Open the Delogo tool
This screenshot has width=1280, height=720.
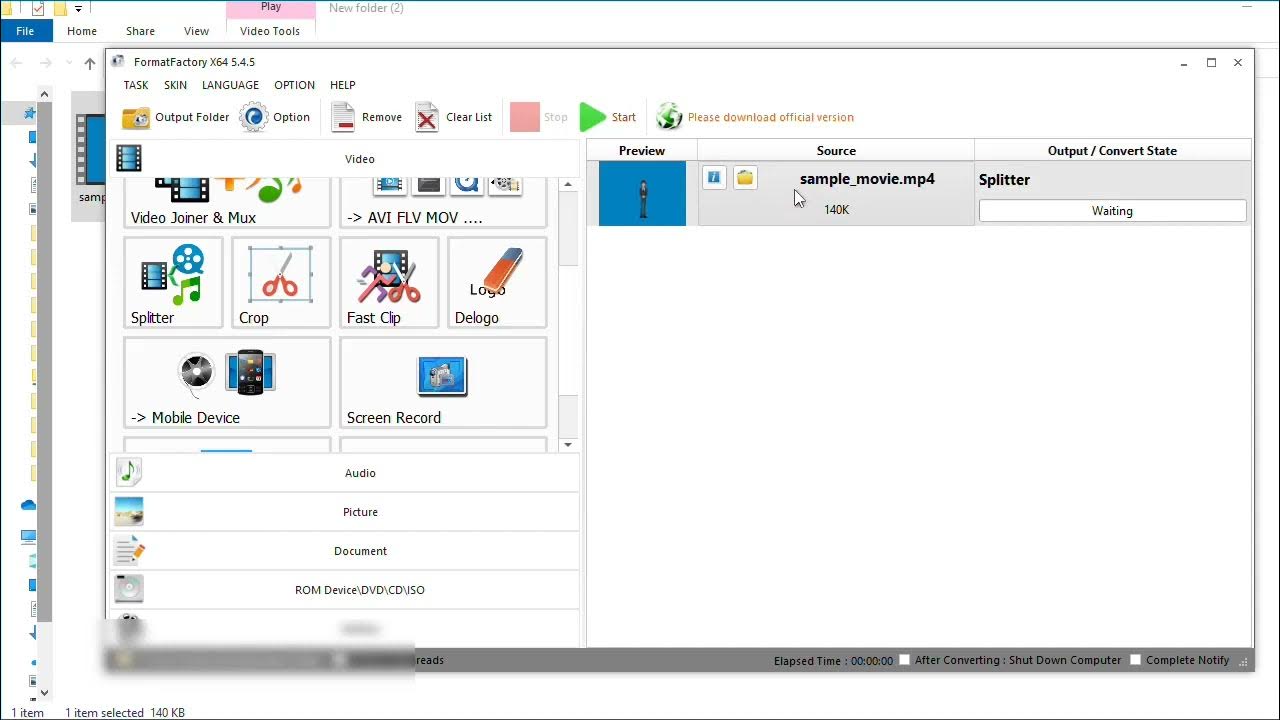[497, 283]
